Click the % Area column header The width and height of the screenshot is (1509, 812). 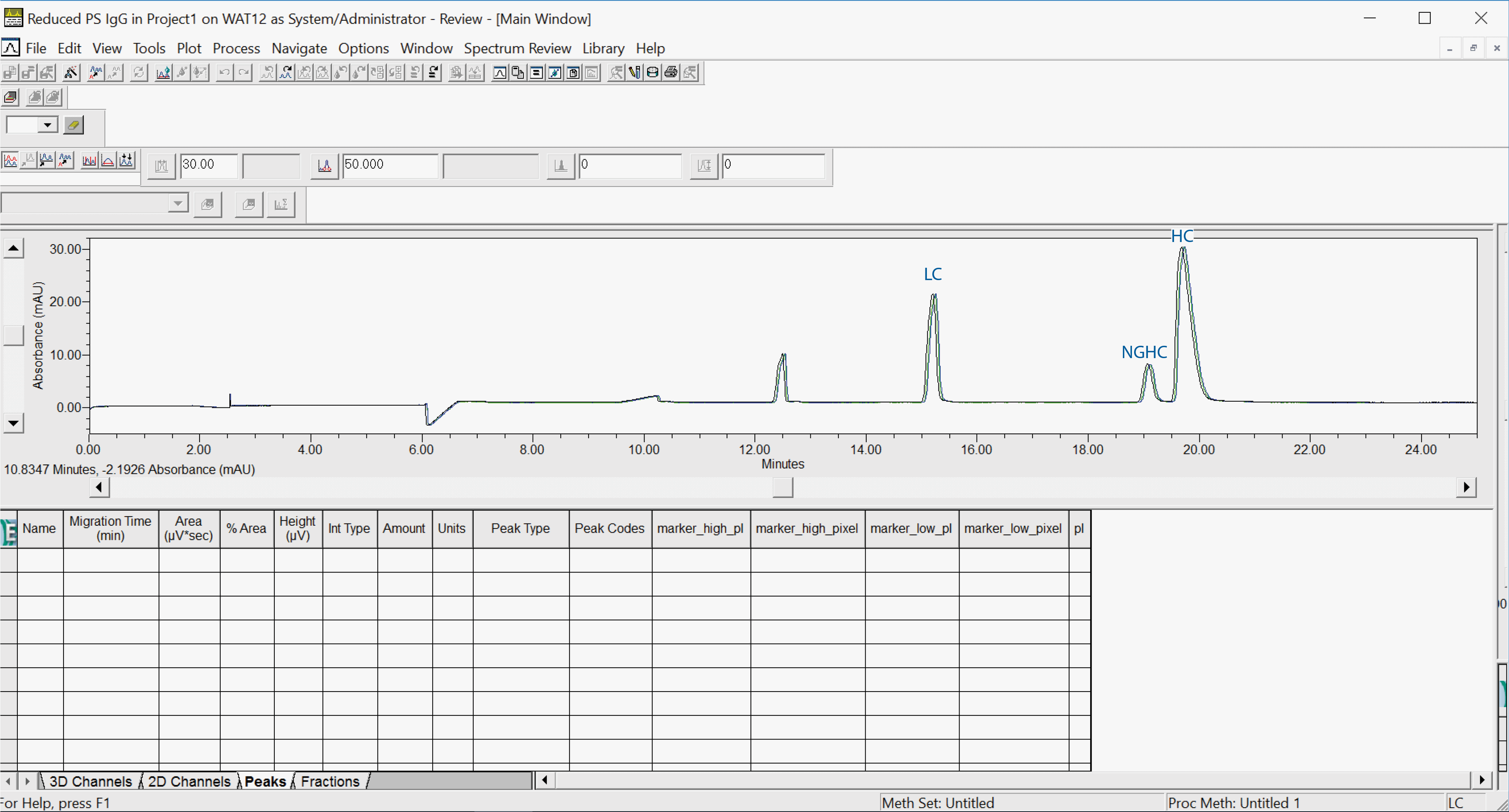pos(247,528)
